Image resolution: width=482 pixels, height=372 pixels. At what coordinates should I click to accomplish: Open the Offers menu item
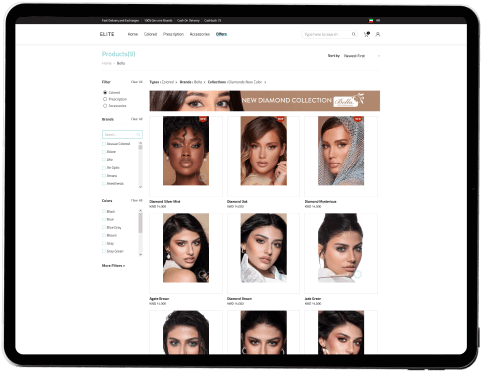coord(221,34)
